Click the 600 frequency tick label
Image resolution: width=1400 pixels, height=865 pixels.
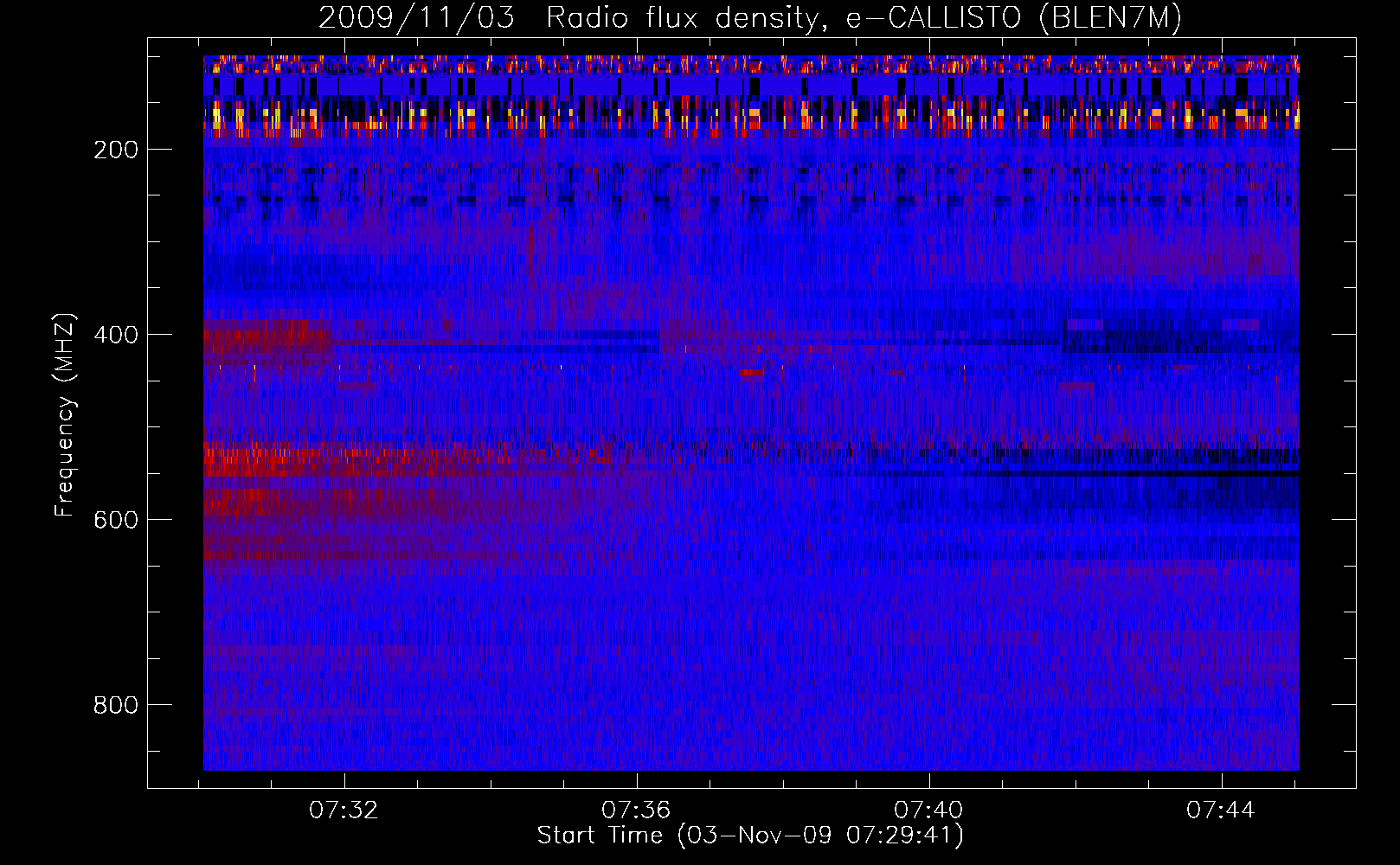click(116, 520)
